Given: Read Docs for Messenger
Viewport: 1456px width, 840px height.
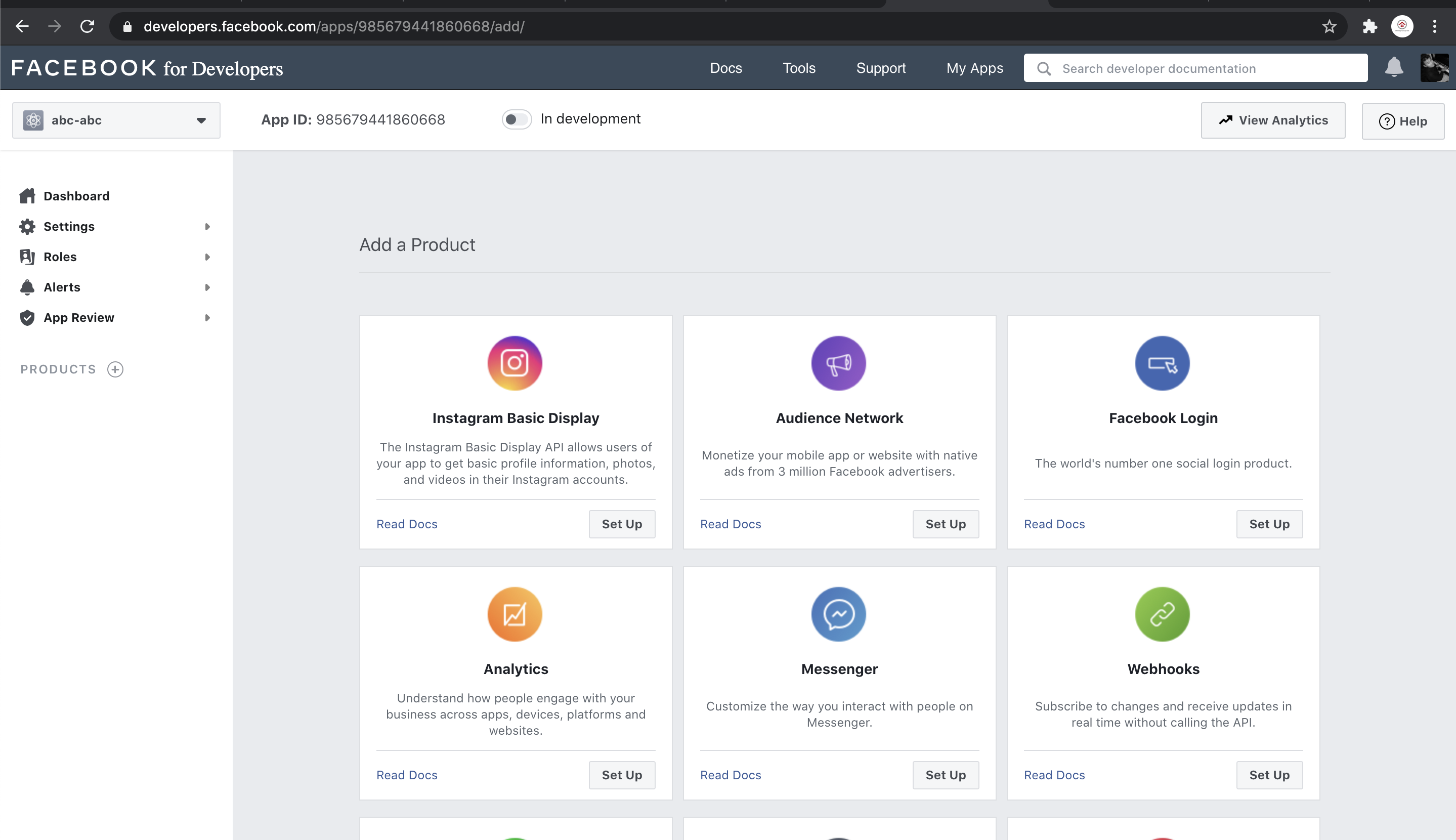Looking at the screenshot, I should pyautogui.click(x=731, y=775).
